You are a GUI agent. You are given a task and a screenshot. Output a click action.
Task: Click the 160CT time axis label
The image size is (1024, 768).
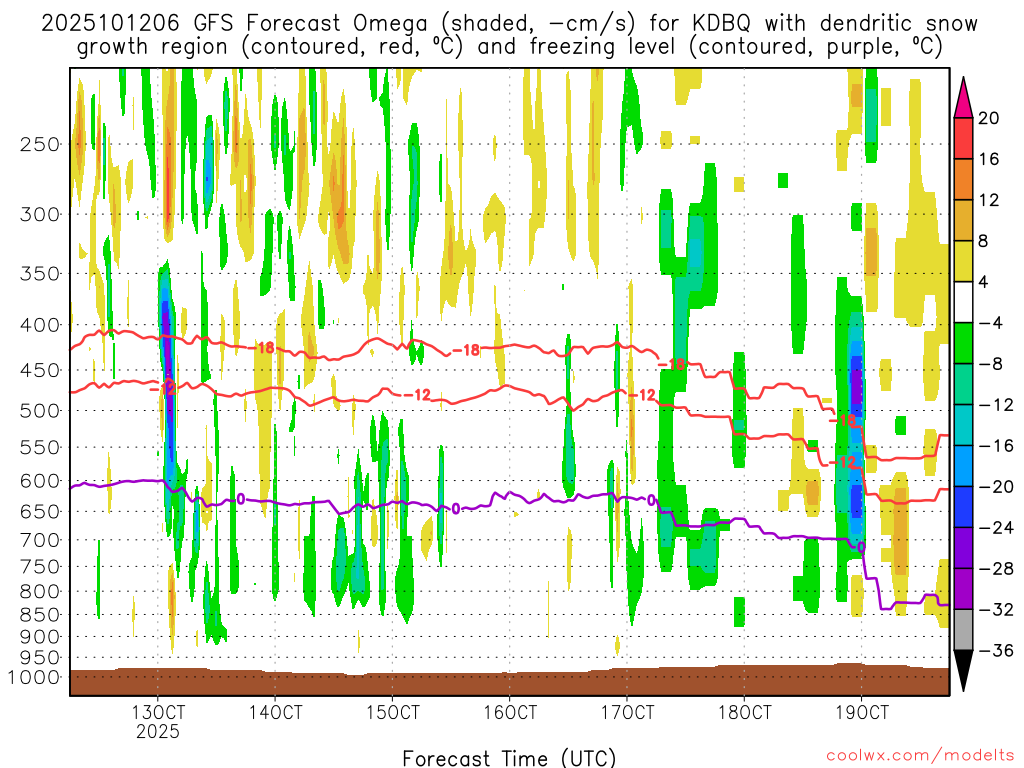click(510, 712)
